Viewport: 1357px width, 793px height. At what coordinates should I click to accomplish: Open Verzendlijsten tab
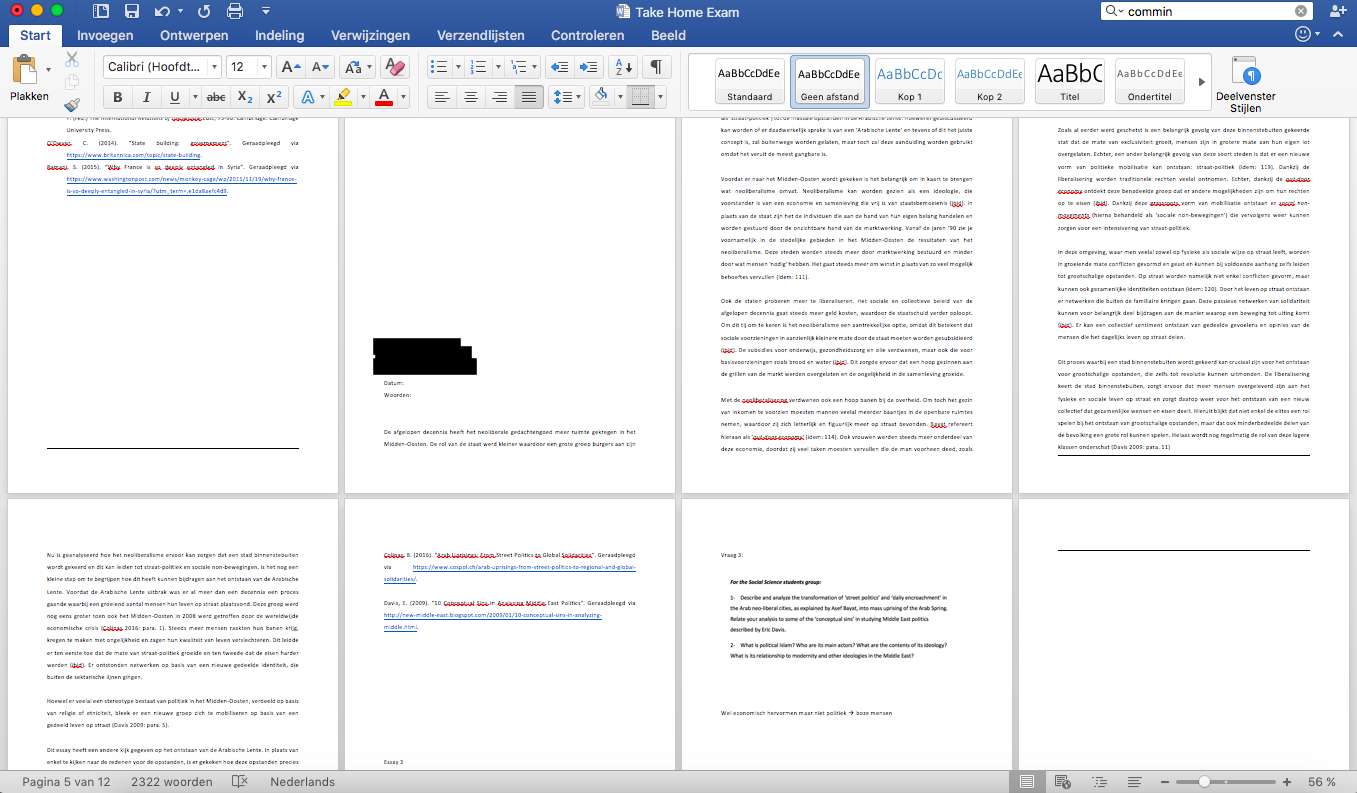481,35
